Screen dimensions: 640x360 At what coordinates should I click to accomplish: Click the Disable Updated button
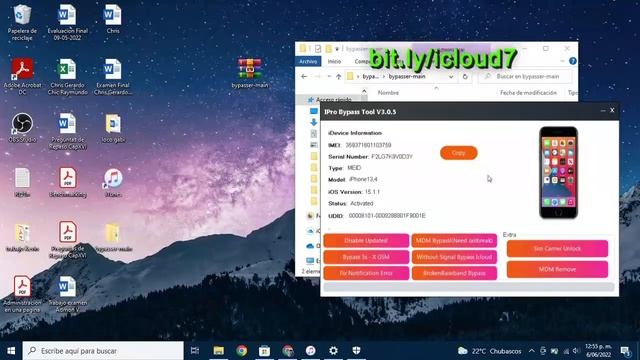(x=366, y=240)
